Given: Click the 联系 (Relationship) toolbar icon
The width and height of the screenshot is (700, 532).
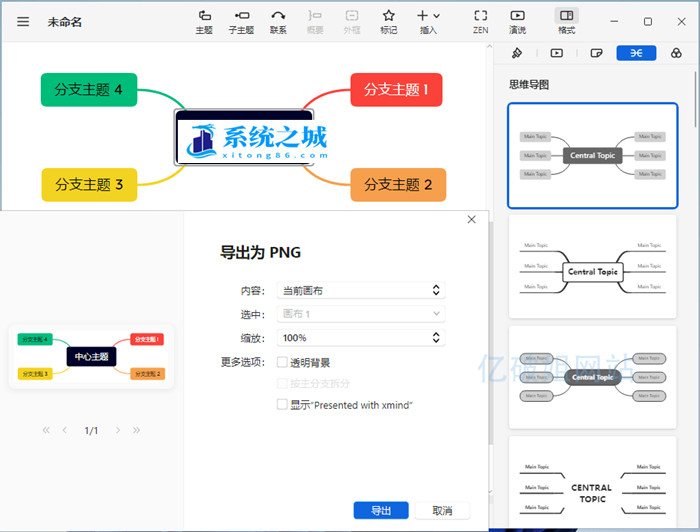Looking at the screenshot, I should (x=278, y=21).
